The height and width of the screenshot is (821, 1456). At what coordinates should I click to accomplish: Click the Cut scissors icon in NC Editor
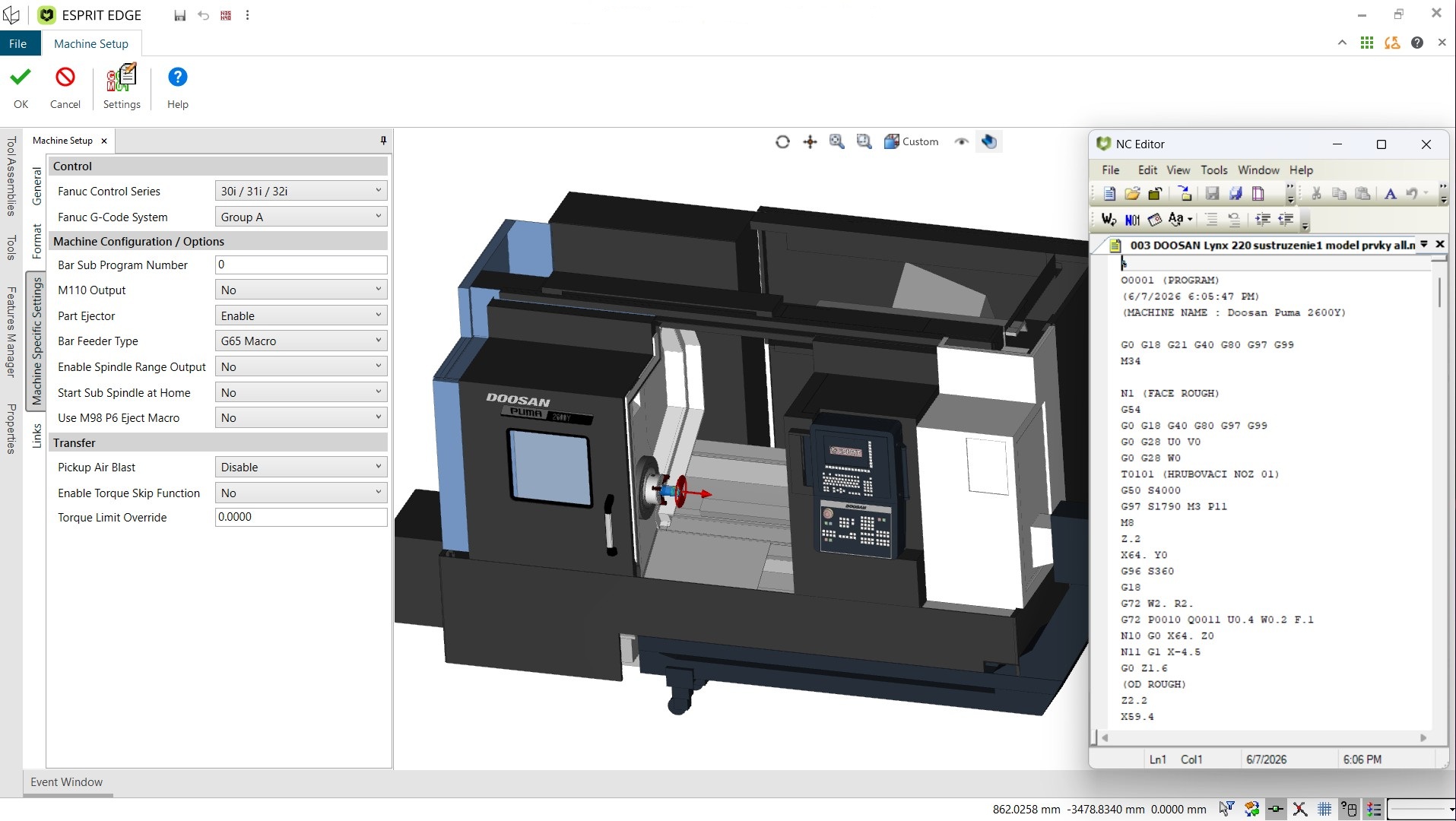(x=1316, y=194)
